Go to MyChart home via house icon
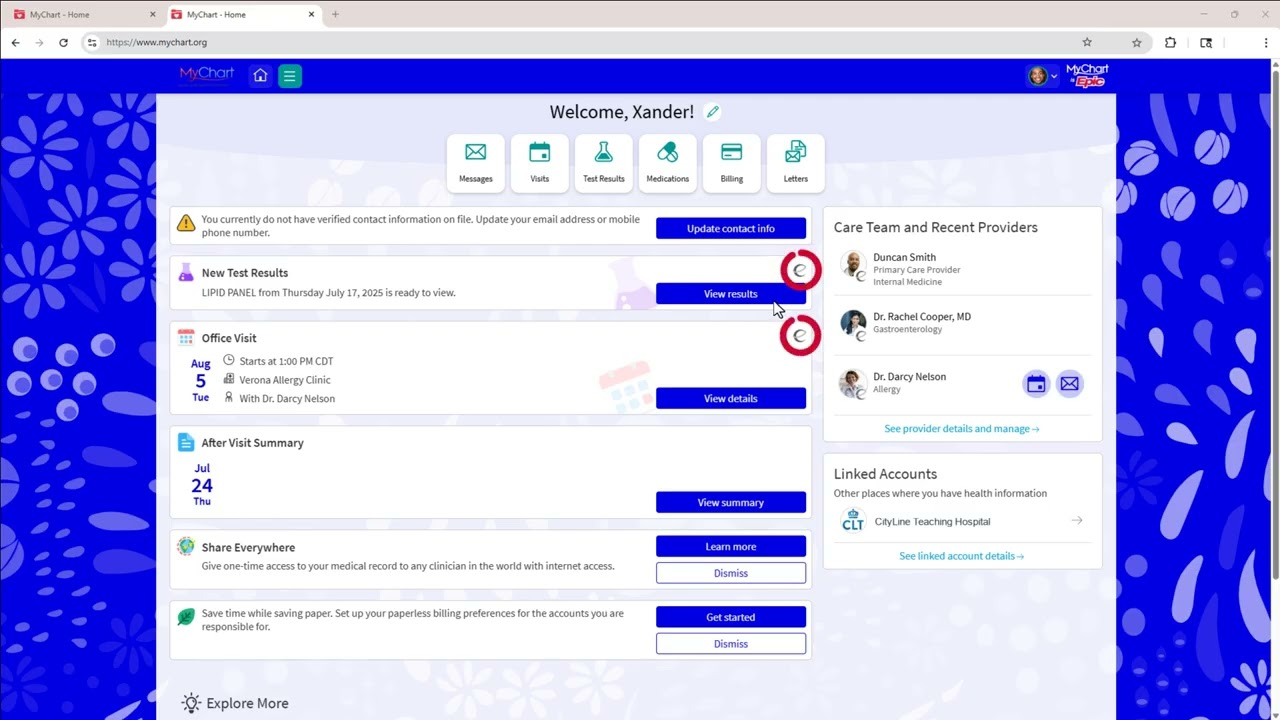This screenshot has width=1280, height=720. pyautogui.click(x=260, y=76)
